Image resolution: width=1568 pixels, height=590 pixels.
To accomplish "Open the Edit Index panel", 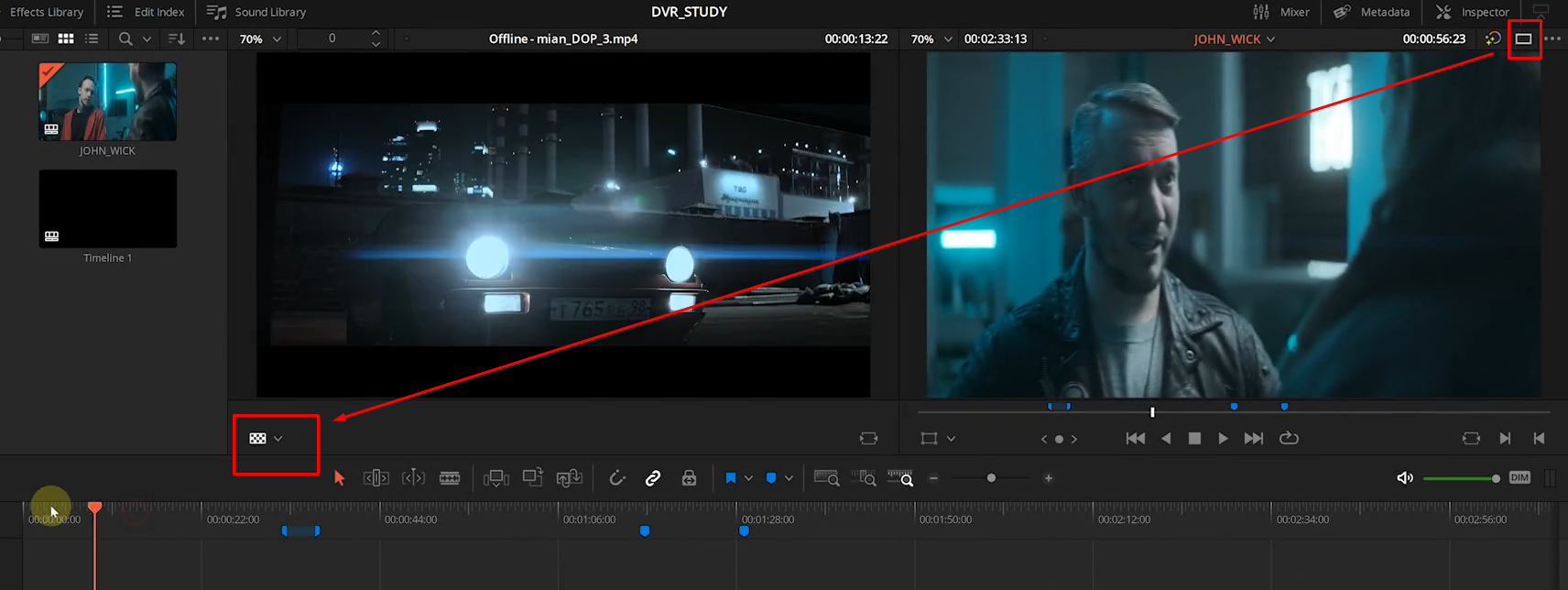I will click(x=146, y=12).
